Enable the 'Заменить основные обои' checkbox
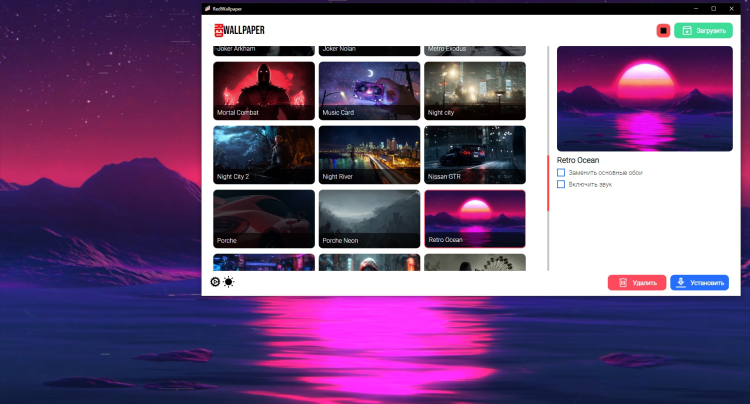The width and height of the screenshot is (750, 404). point(561,173)
